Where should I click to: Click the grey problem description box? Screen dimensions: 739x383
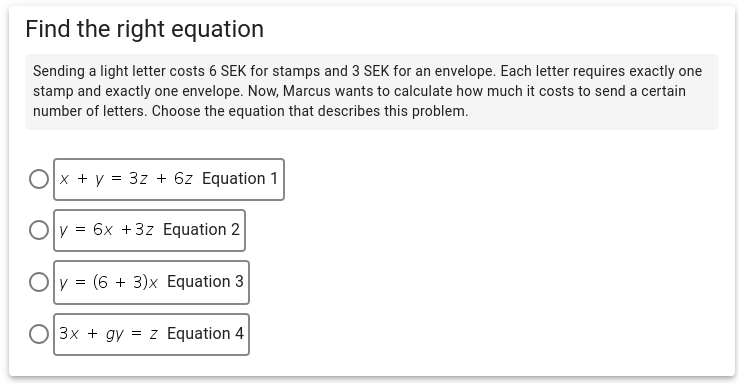[372, 92]
